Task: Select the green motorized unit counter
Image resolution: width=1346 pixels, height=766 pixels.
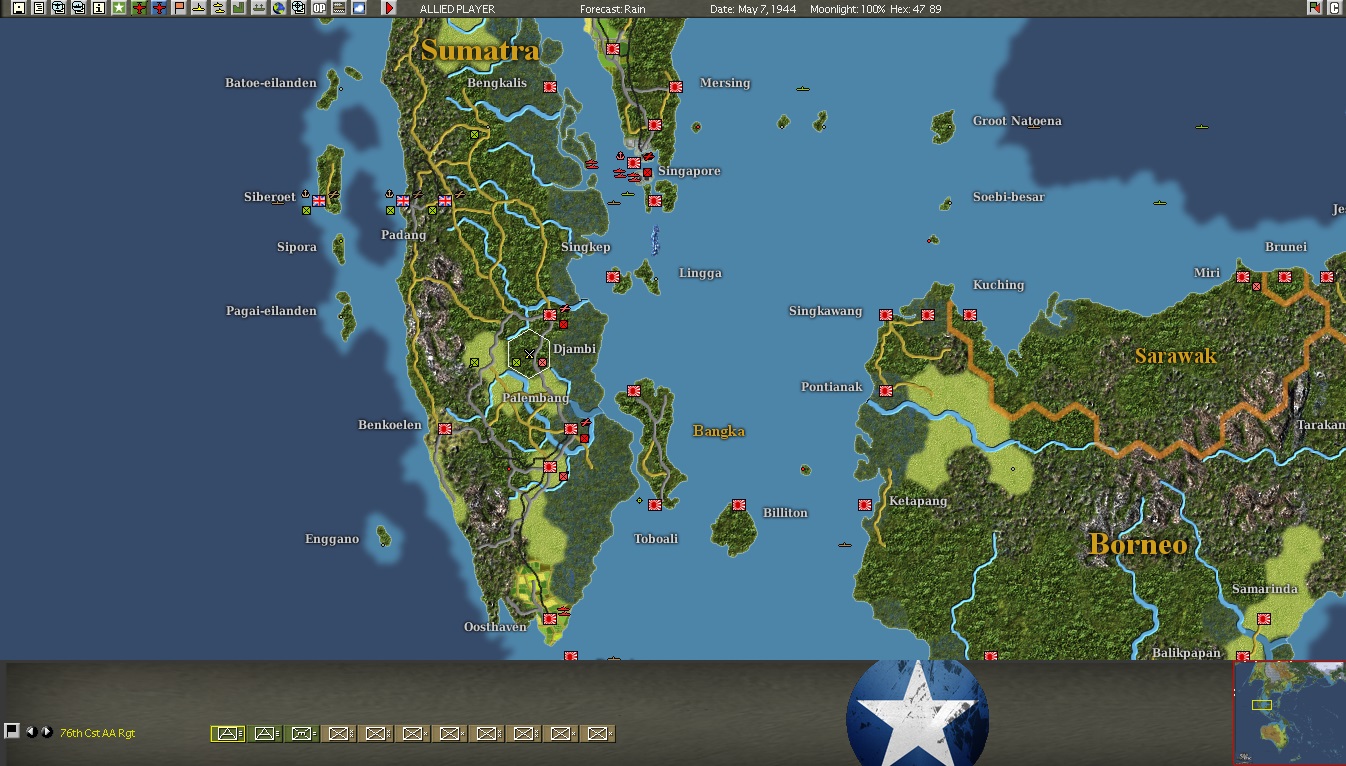Action: pyautogui.click(x=302, y=734)
